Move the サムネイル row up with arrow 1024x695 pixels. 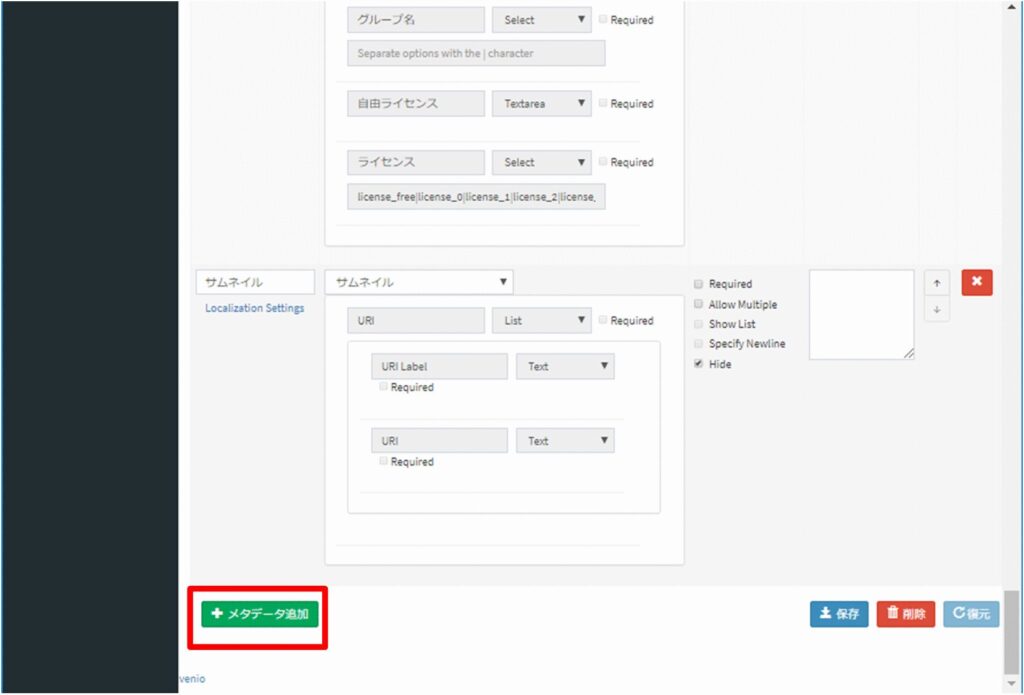click(936, 283)
